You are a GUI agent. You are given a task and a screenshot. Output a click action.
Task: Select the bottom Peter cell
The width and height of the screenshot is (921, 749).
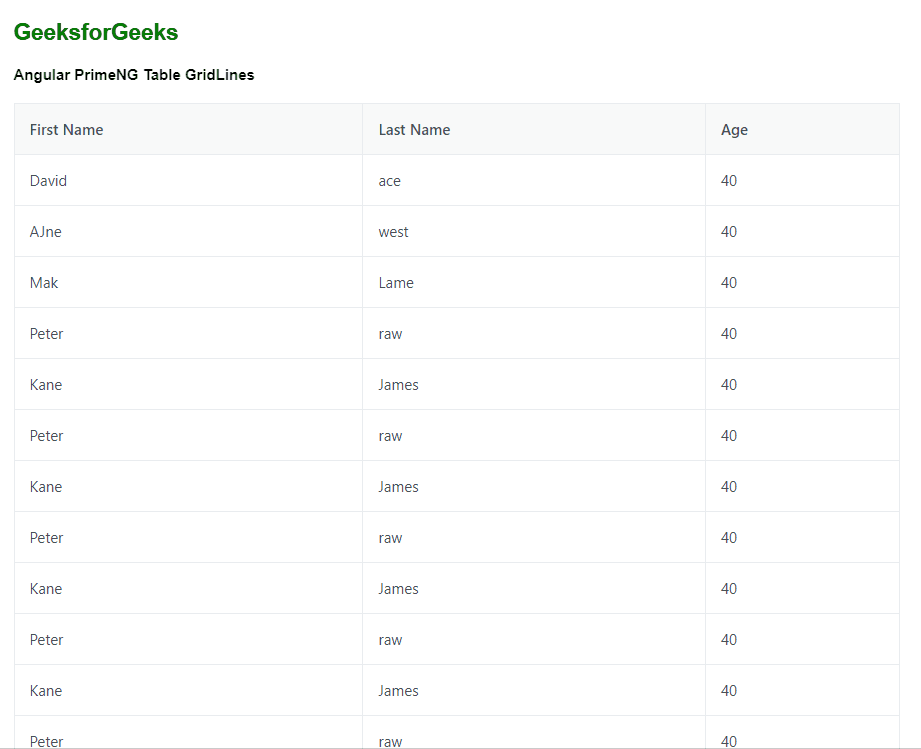point(46,741)
